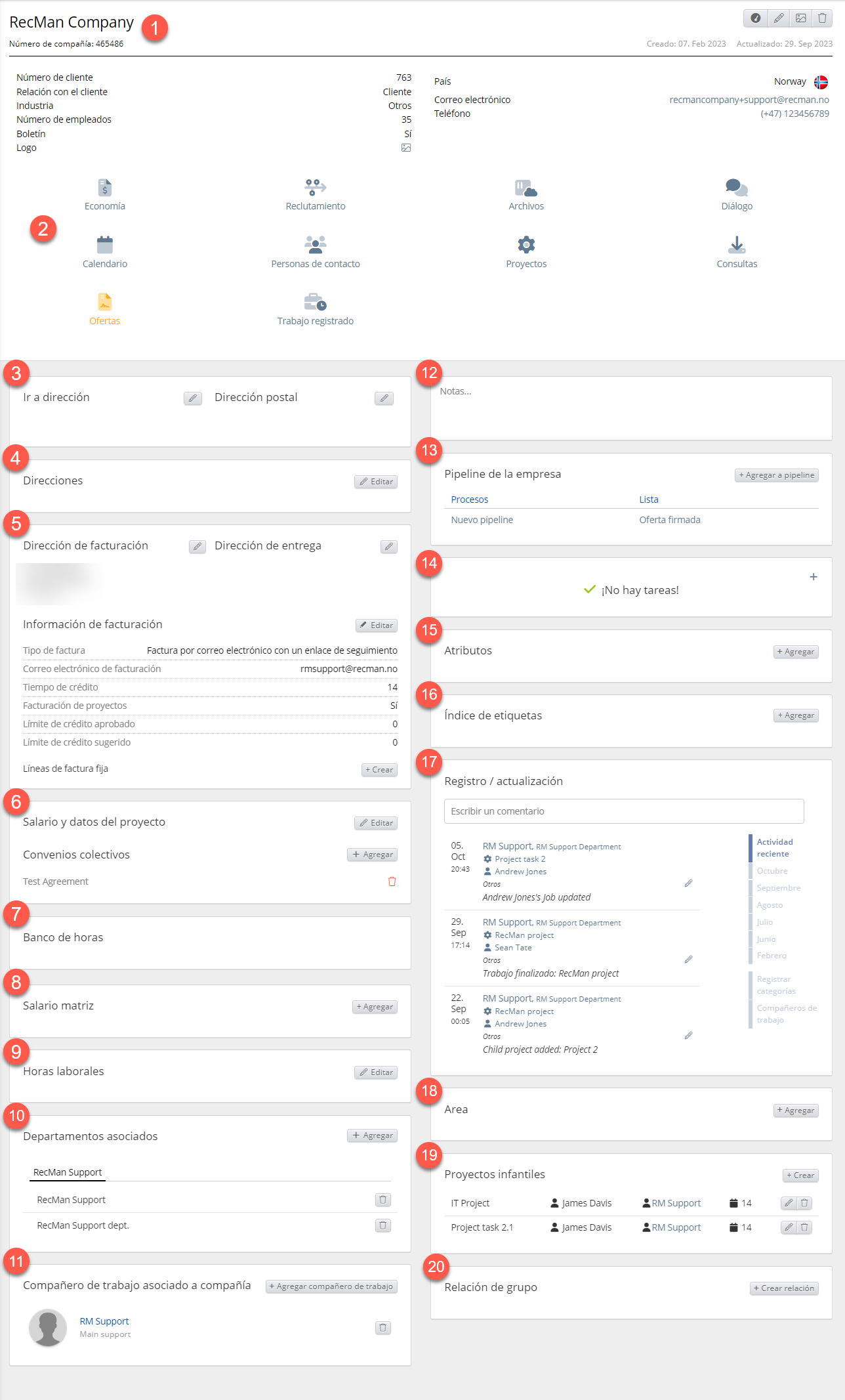This screenshot has width=845, height=1400.
Task: Open the RecMan Support tab
Action: 68,1172
